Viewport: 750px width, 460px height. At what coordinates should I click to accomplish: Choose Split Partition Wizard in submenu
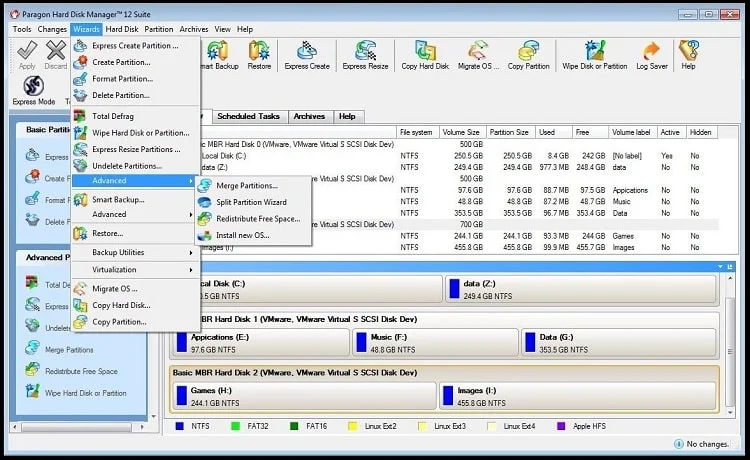pos(254,202)
